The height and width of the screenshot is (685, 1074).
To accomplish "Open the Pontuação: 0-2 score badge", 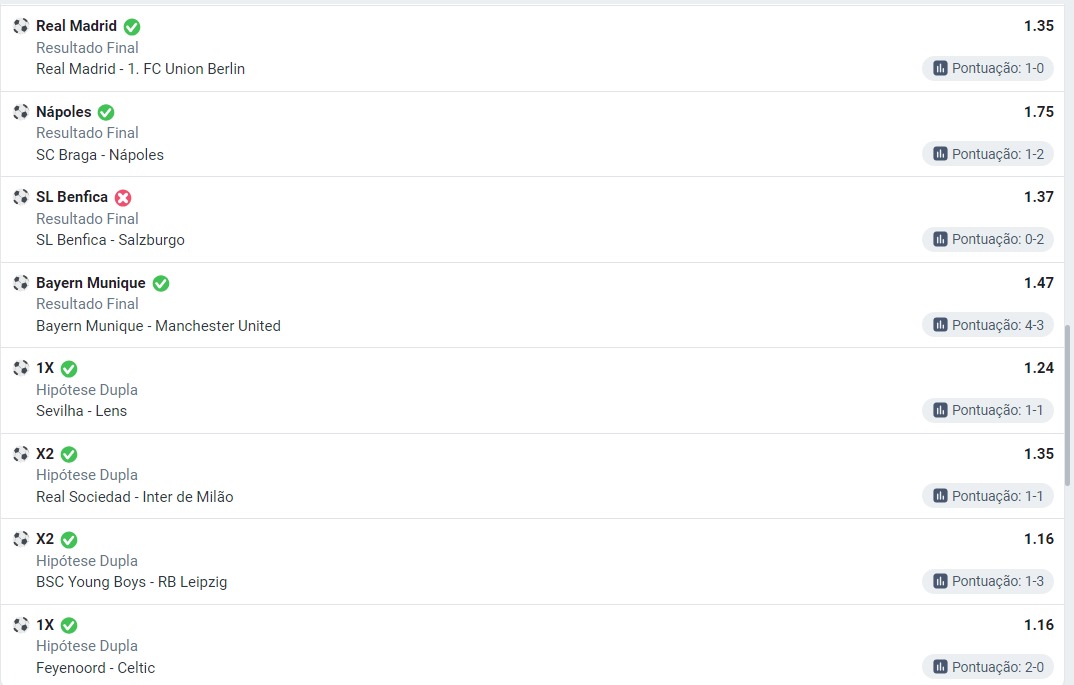I will [988, 239].
